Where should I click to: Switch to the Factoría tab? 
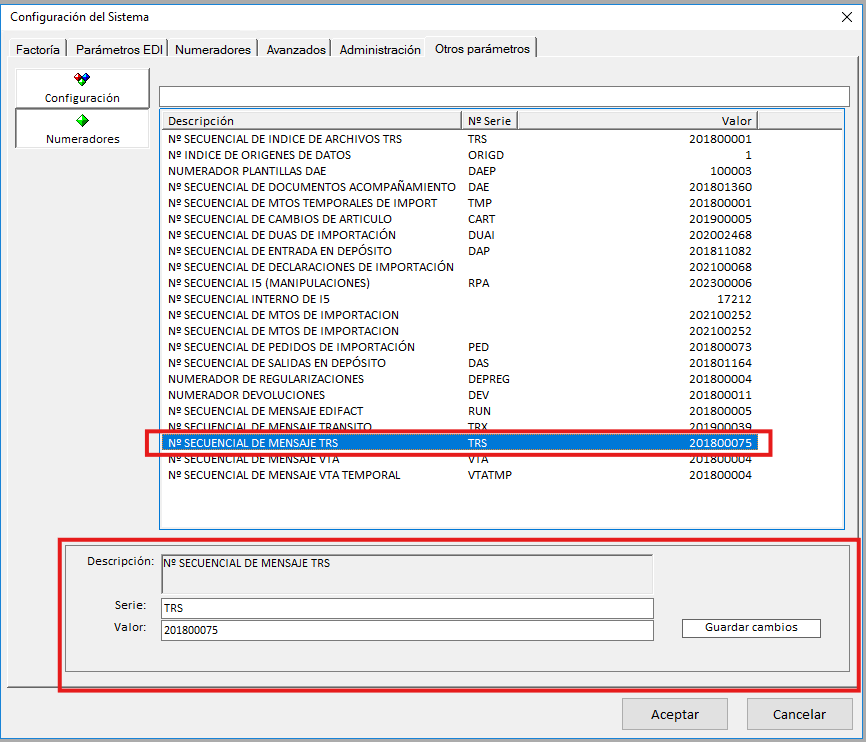tap(39, 49)
